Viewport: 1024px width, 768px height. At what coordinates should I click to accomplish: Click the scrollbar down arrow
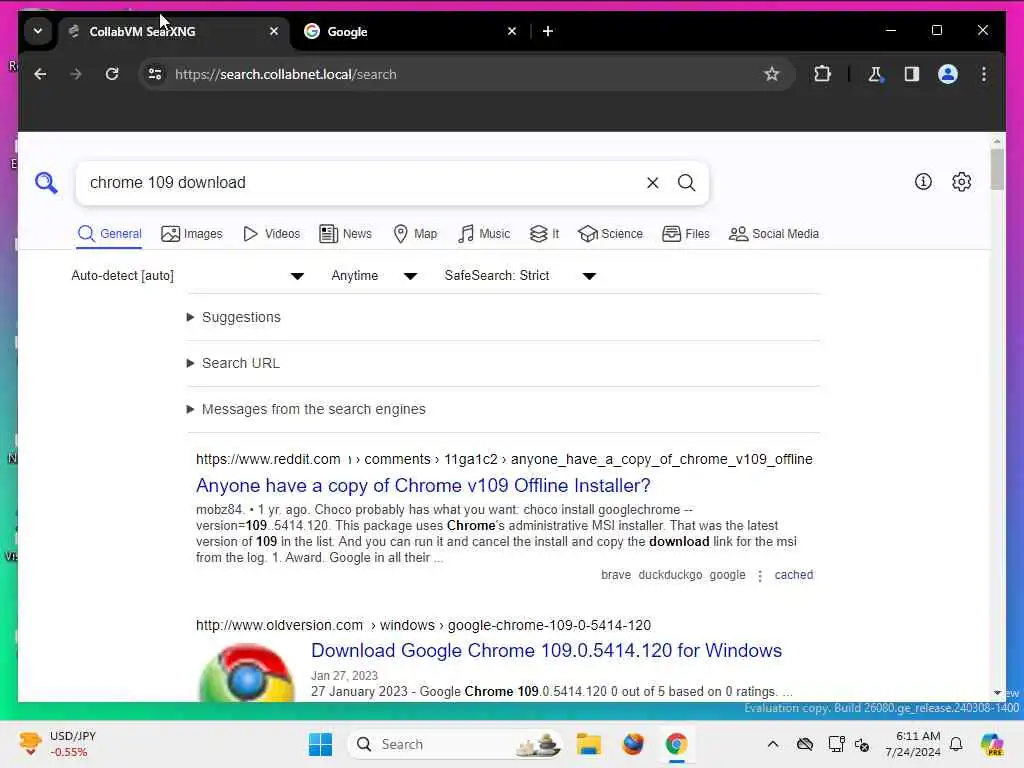(997, 693)
